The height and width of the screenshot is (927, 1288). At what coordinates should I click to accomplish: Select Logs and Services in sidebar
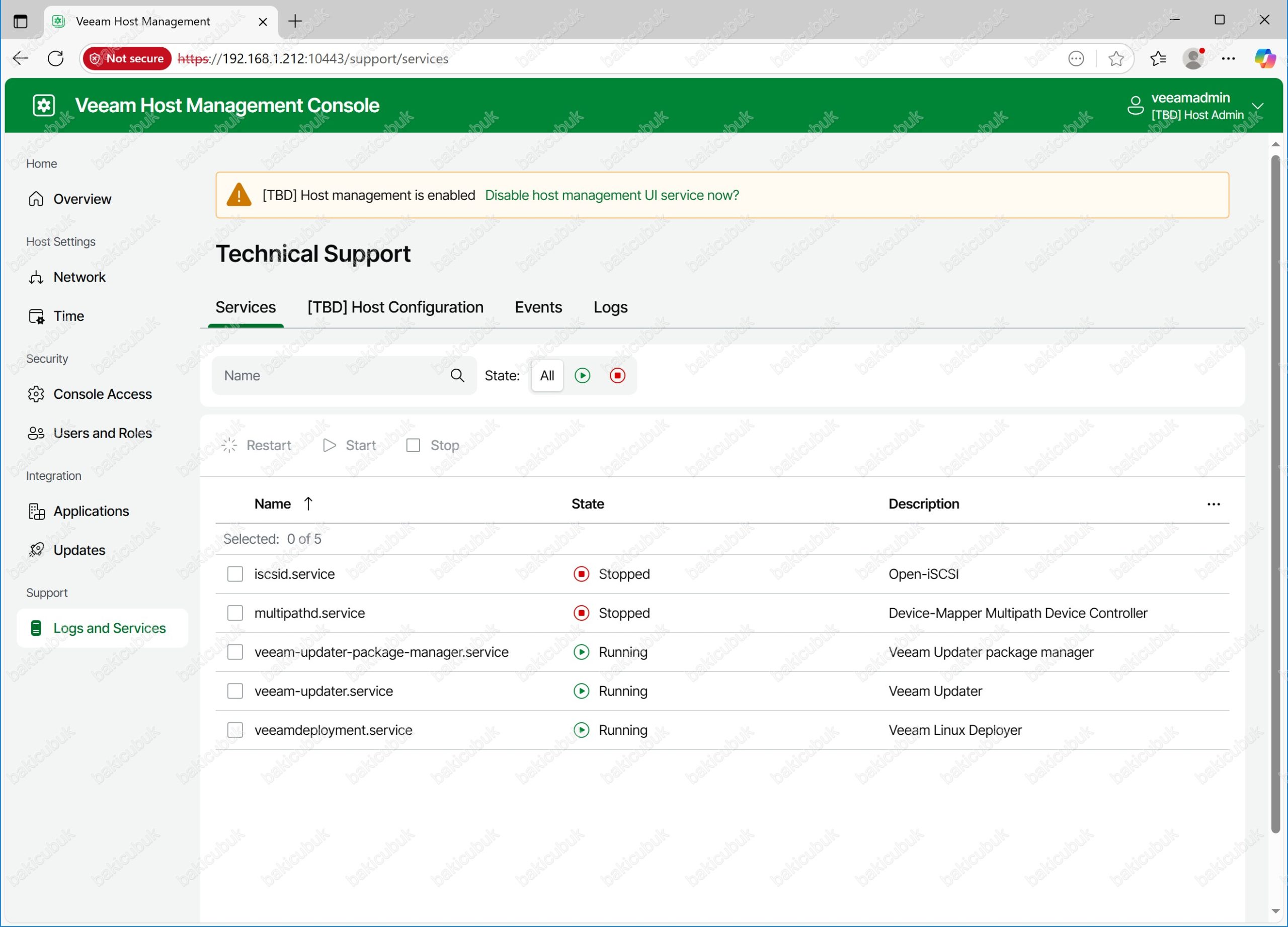pos(102,628)
